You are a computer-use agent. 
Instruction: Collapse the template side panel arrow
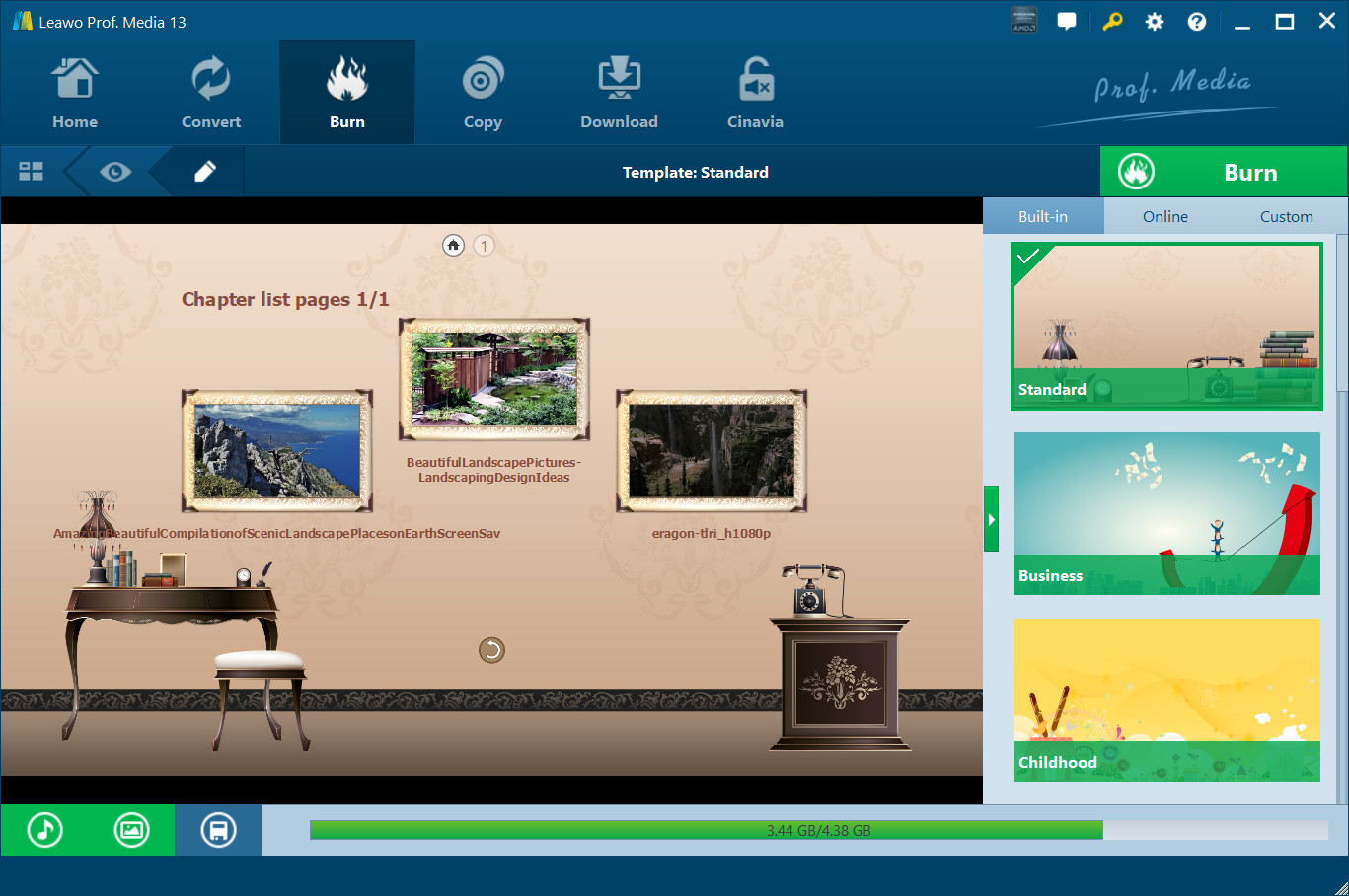991,519
